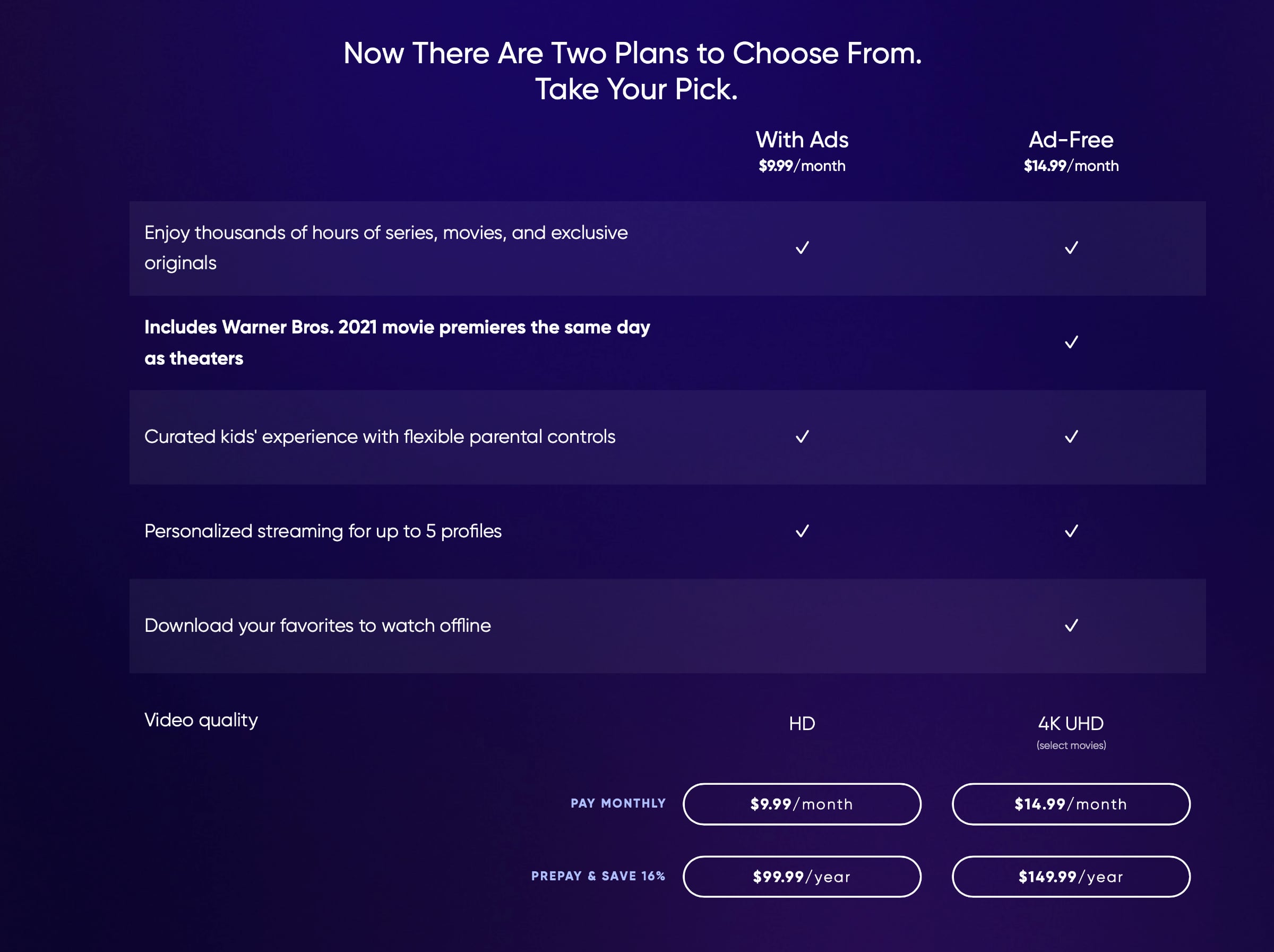
Task: Click Ad-Free checkmark for thousands of hours
Action: pyautogui.click(x=1071, y=247)
